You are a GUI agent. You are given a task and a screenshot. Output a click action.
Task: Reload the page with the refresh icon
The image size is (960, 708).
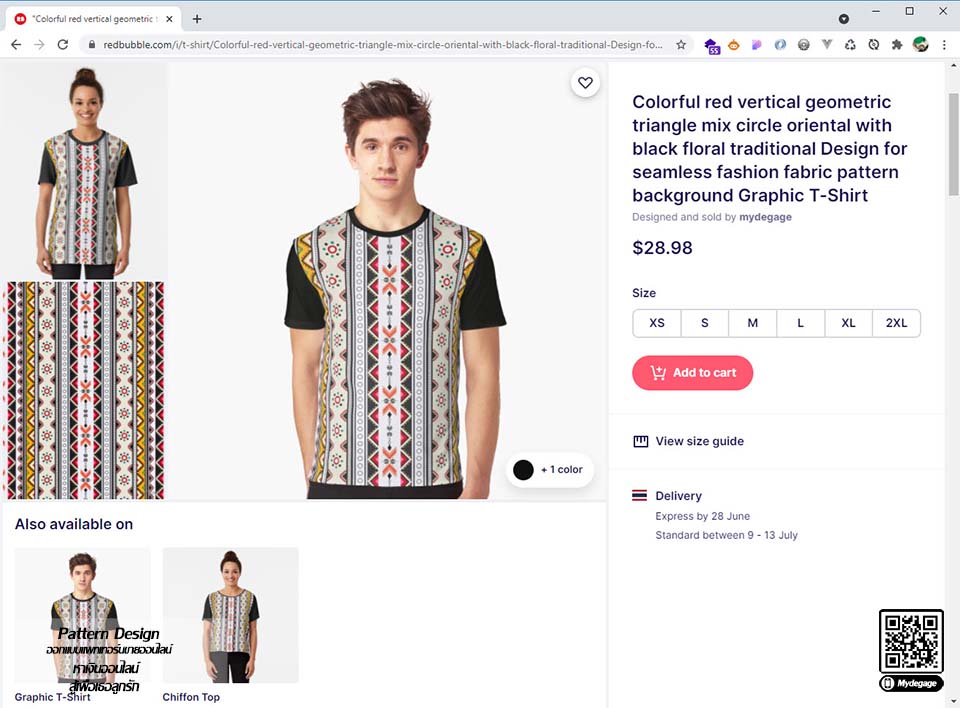point(62,45)
